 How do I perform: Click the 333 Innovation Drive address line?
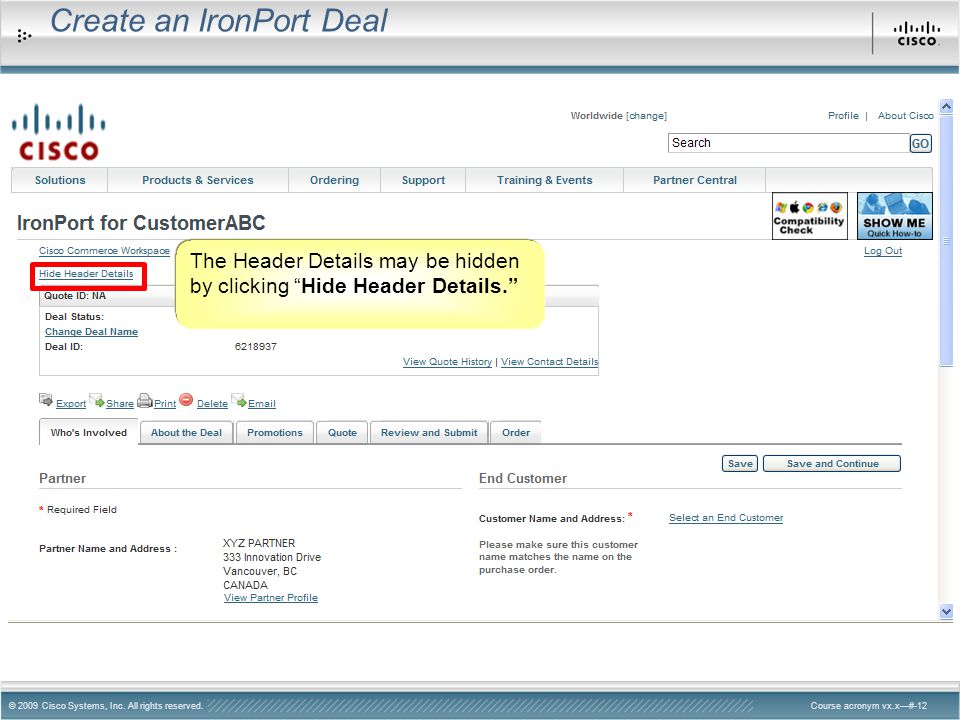(272, 557)
